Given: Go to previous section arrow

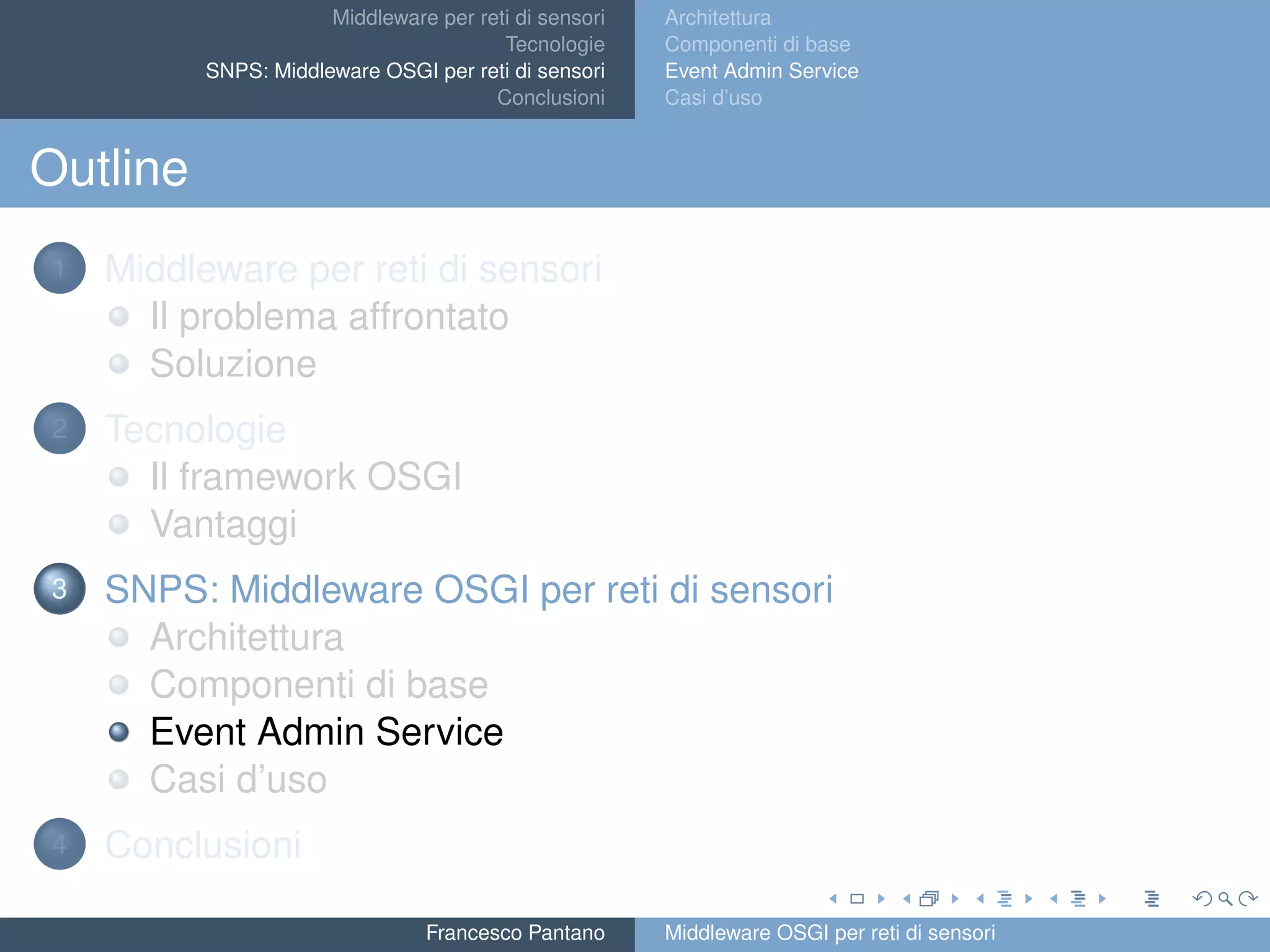Looking at the screenshot, I should [x=1054, y=898].
